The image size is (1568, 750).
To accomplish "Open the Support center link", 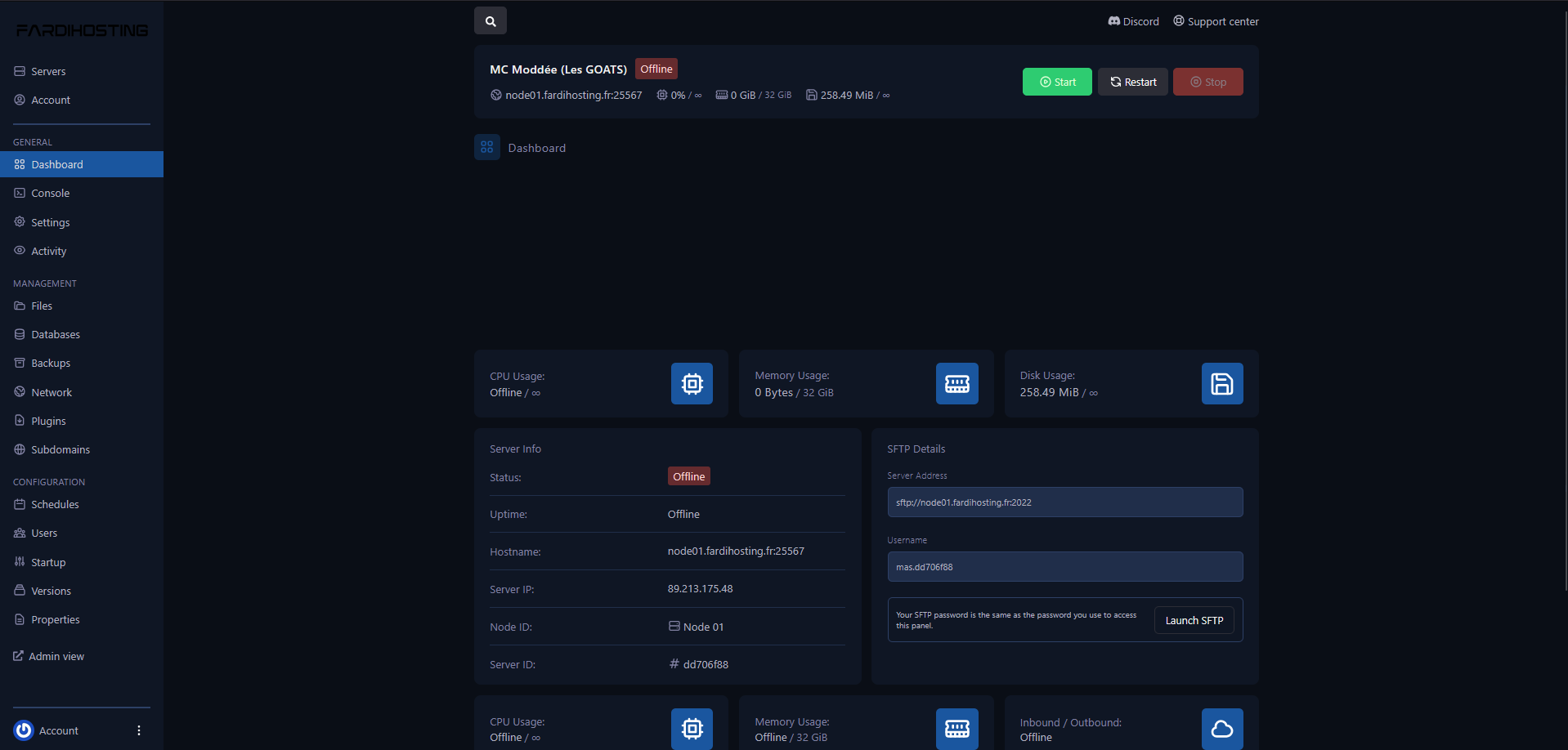I will tap(1216, 21).
